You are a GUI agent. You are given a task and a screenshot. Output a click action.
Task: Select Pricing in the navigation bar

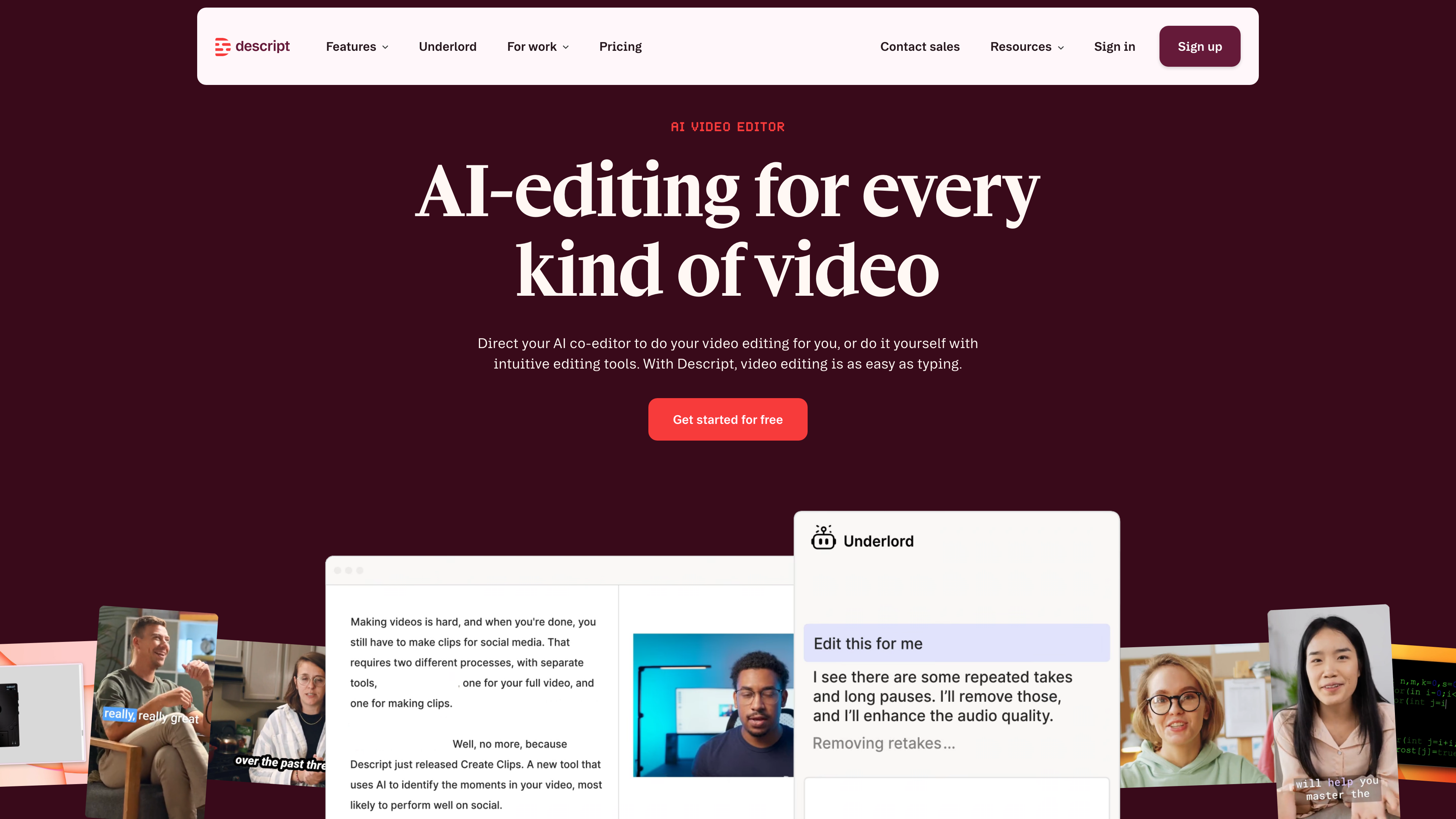click(620, 46)
